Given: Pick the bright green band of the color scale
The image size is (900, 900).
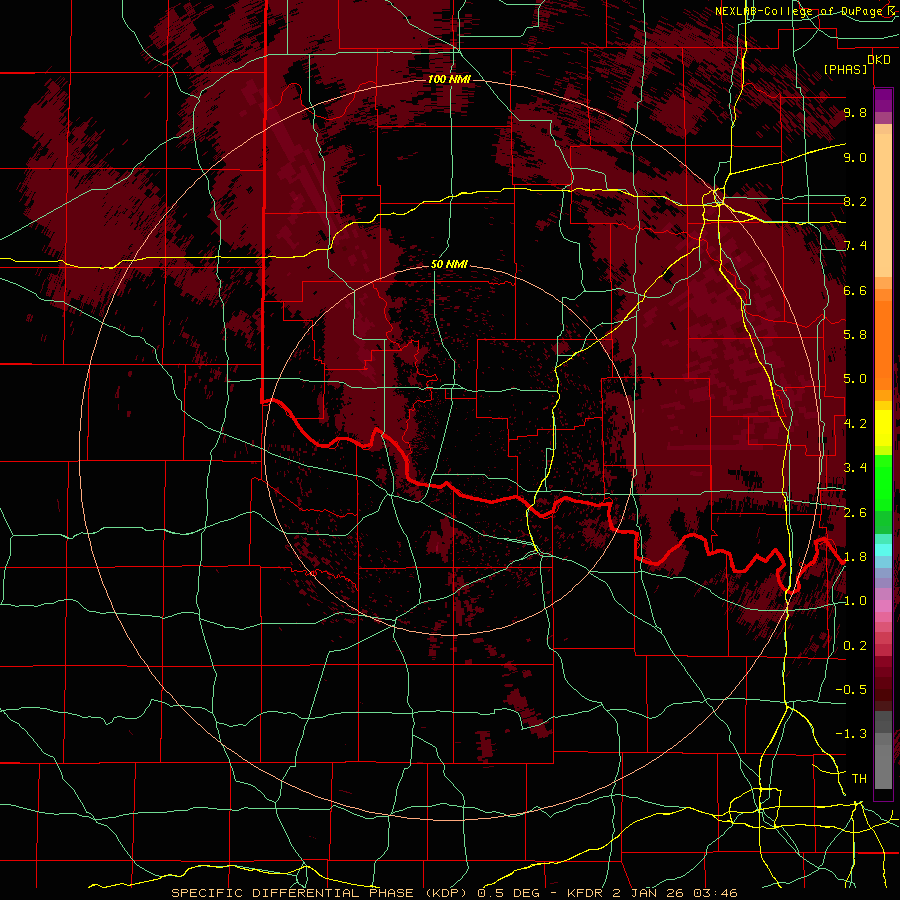Looking at the screenshot, I should pos(883,483).
